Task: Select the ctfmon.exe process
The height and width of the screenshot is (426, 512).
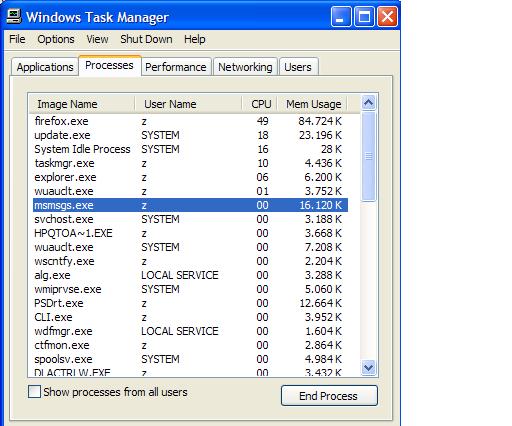Action: point(190,345)
